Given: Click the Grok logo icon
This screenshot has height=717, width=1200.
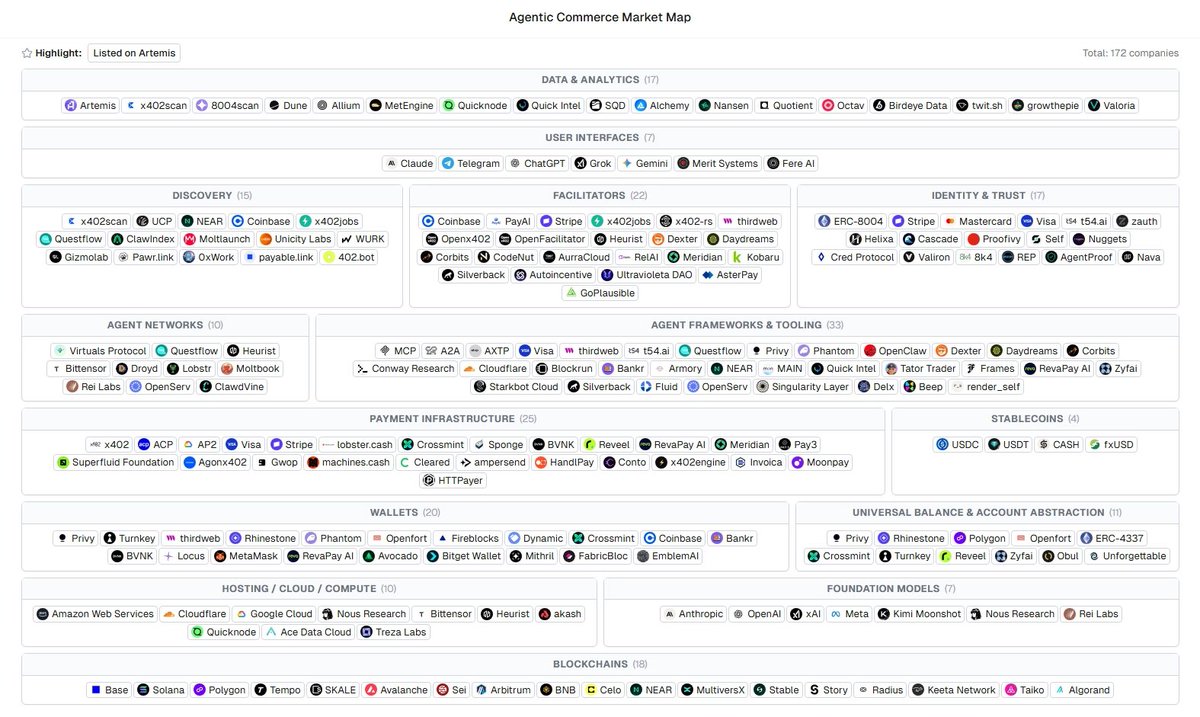Looking at the screenshot, I should (x=580, y=163).
